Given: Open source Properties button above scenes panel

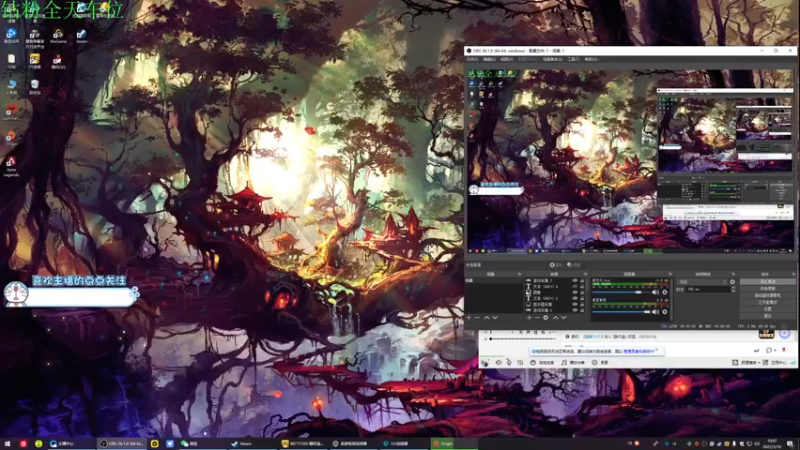Looking at the screenshot, I should (556, 264).
